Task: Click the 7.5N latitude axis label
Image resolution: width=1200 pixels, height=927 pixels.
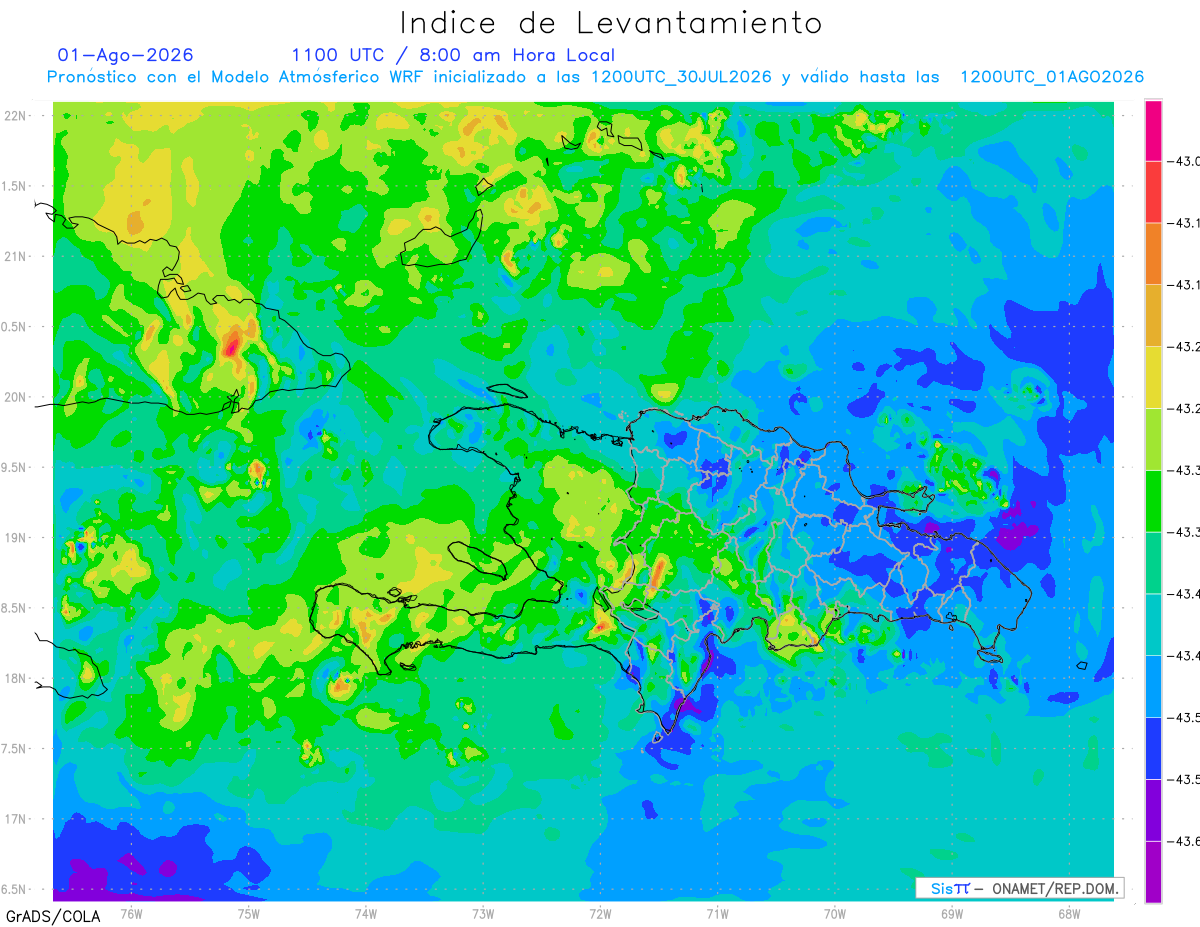Action: click(15, 749)
